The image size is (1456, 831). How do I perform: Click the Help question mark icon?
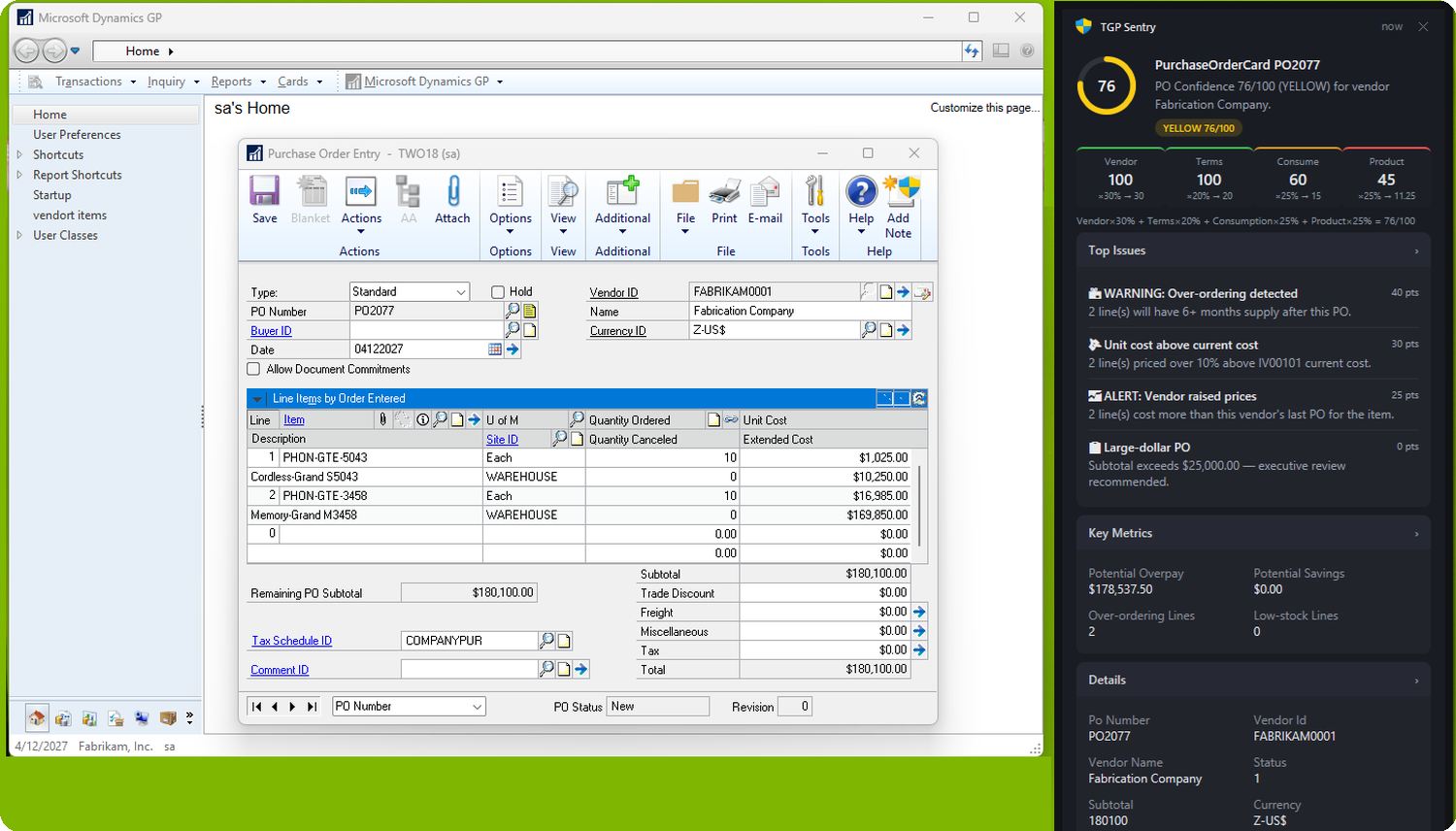pos(861,191)
